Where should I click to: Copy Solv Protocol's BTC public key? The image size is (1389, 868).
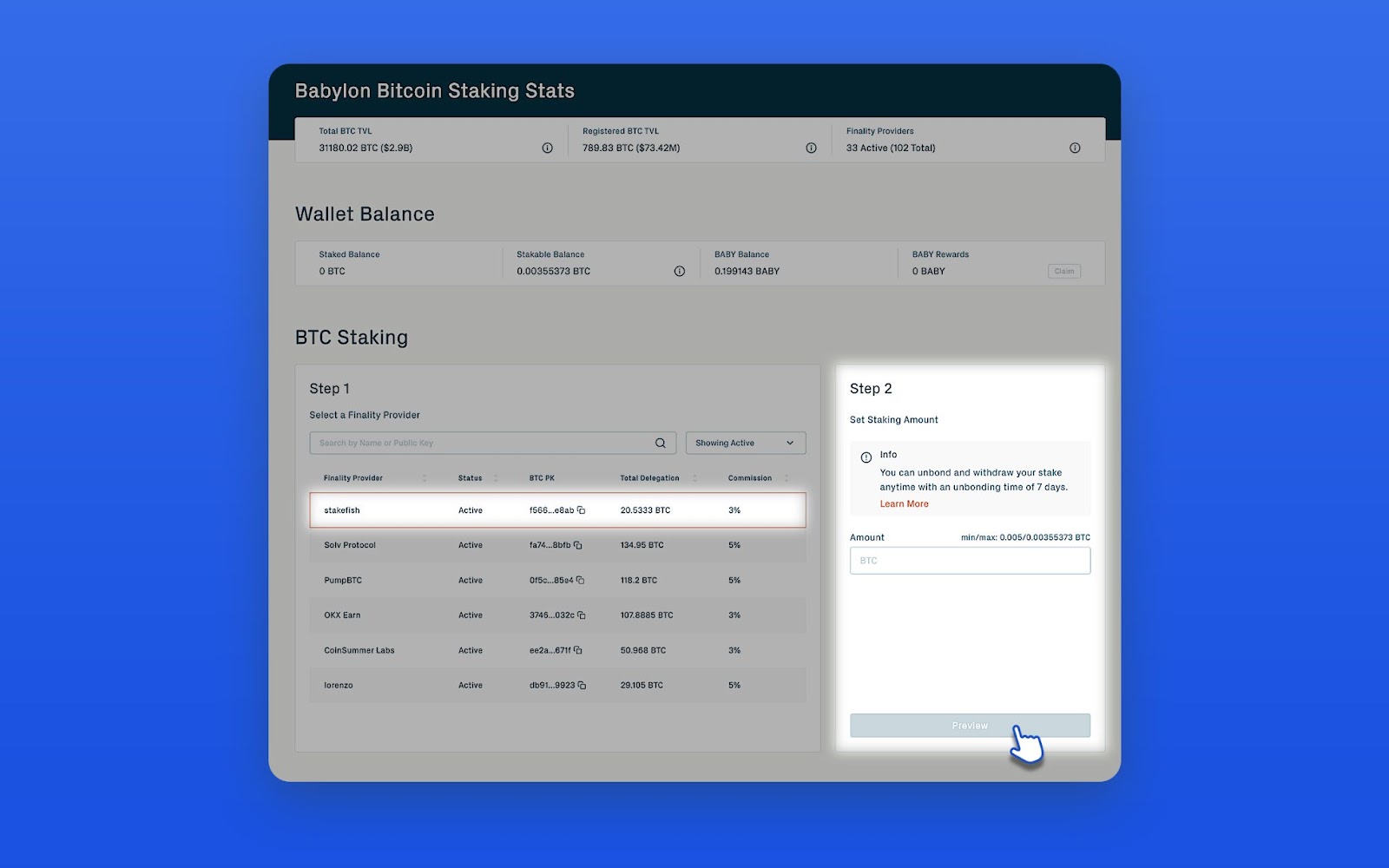[x=579, y=545]
